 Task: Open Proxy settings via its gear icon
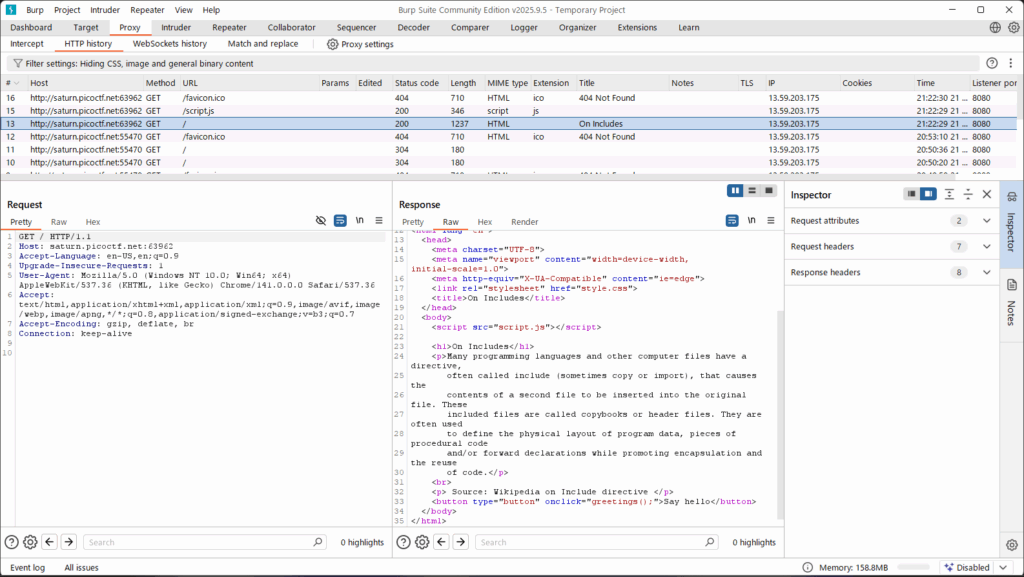(x=333, y=44)
